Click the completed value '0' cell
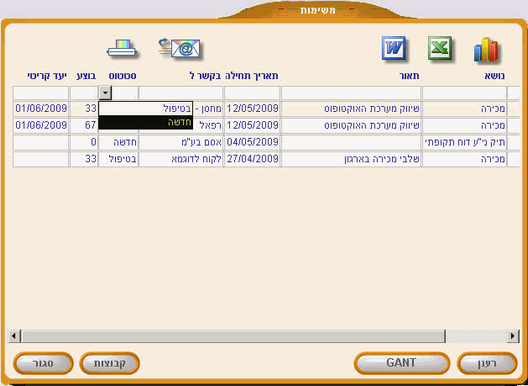Viewport: 528px width, 386px height. click(84, 142)
